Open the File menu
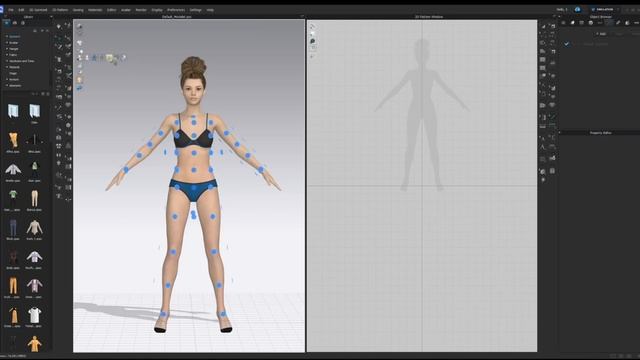The image size is (640, 360). [11, 10]
